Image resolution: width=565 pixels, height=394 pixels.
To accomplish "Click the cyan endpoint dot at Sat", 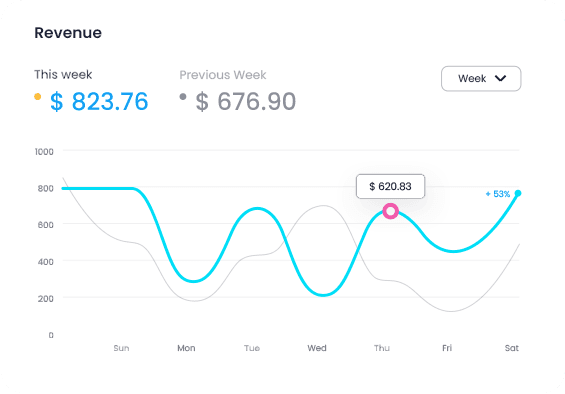I will (518, 193).
